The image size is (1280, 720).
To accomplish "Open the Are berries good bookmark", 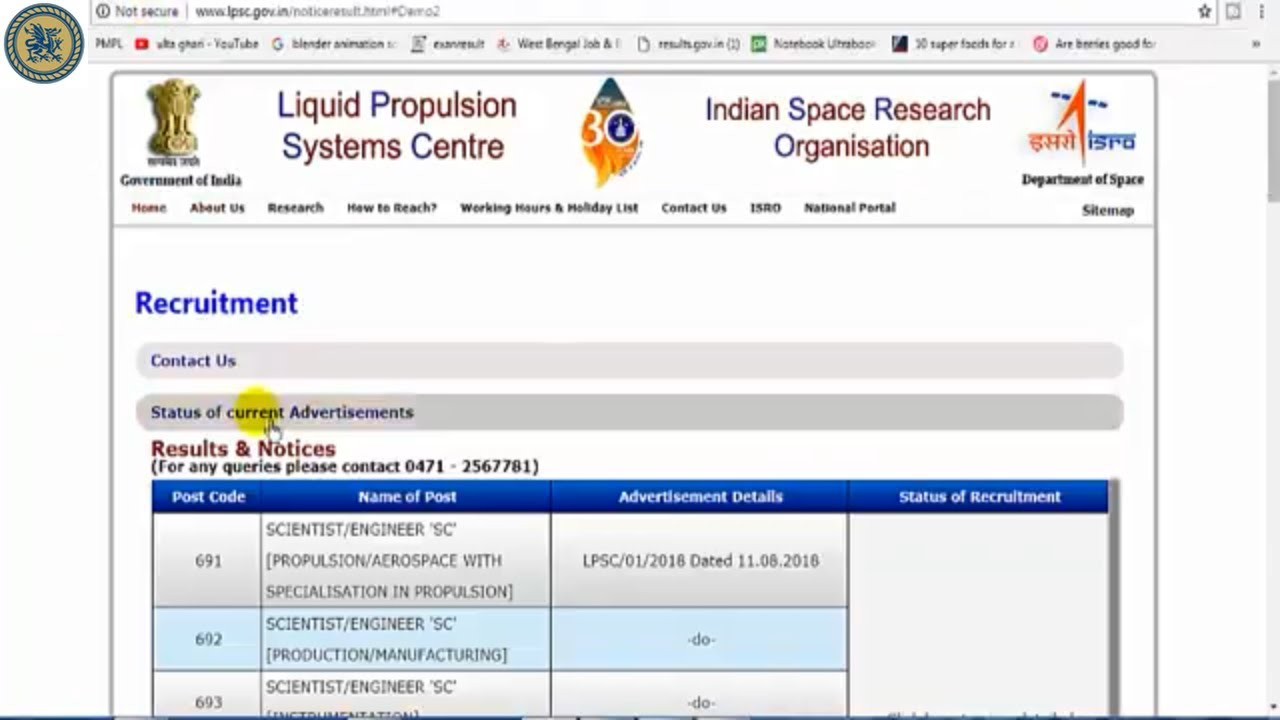I will pyautogui.click(x=1094, y=44).
